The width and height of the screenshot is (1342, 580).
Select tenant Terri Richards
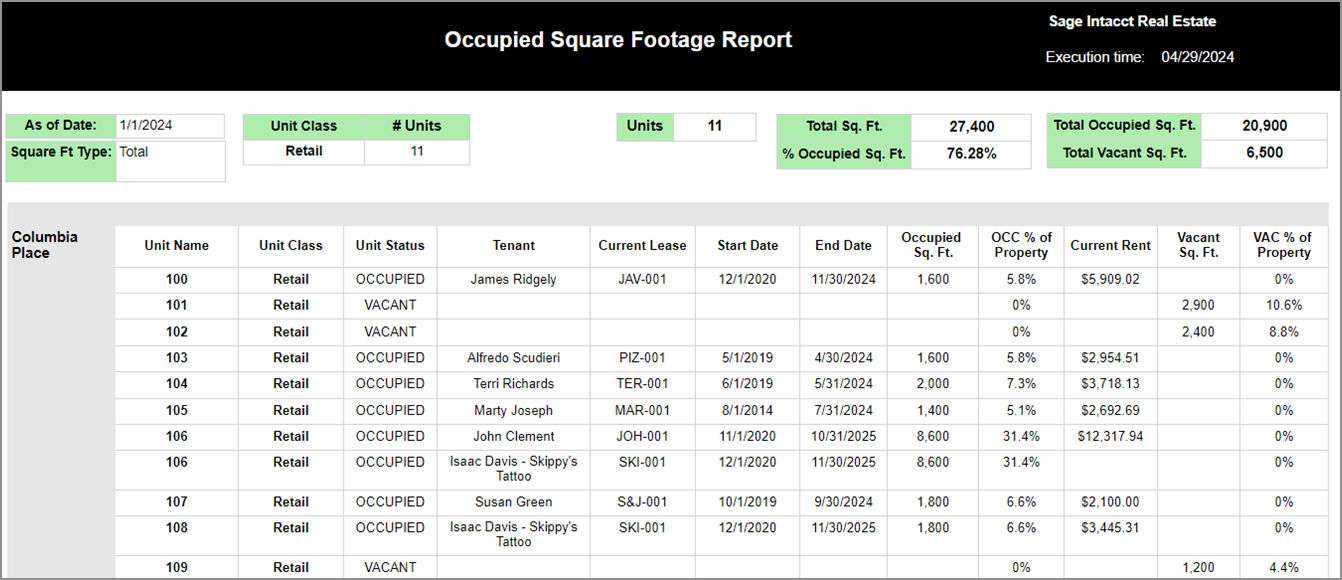513,383
